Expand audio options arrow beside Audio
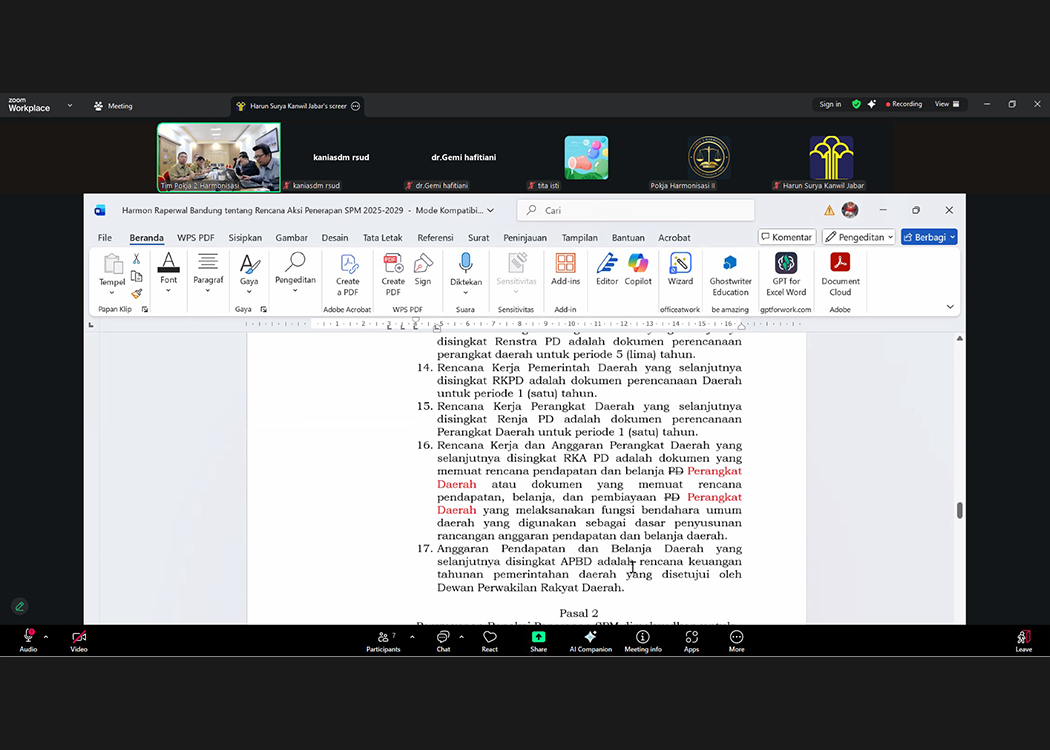This screenshot has height=750, width=1050. tap(46, 636)
